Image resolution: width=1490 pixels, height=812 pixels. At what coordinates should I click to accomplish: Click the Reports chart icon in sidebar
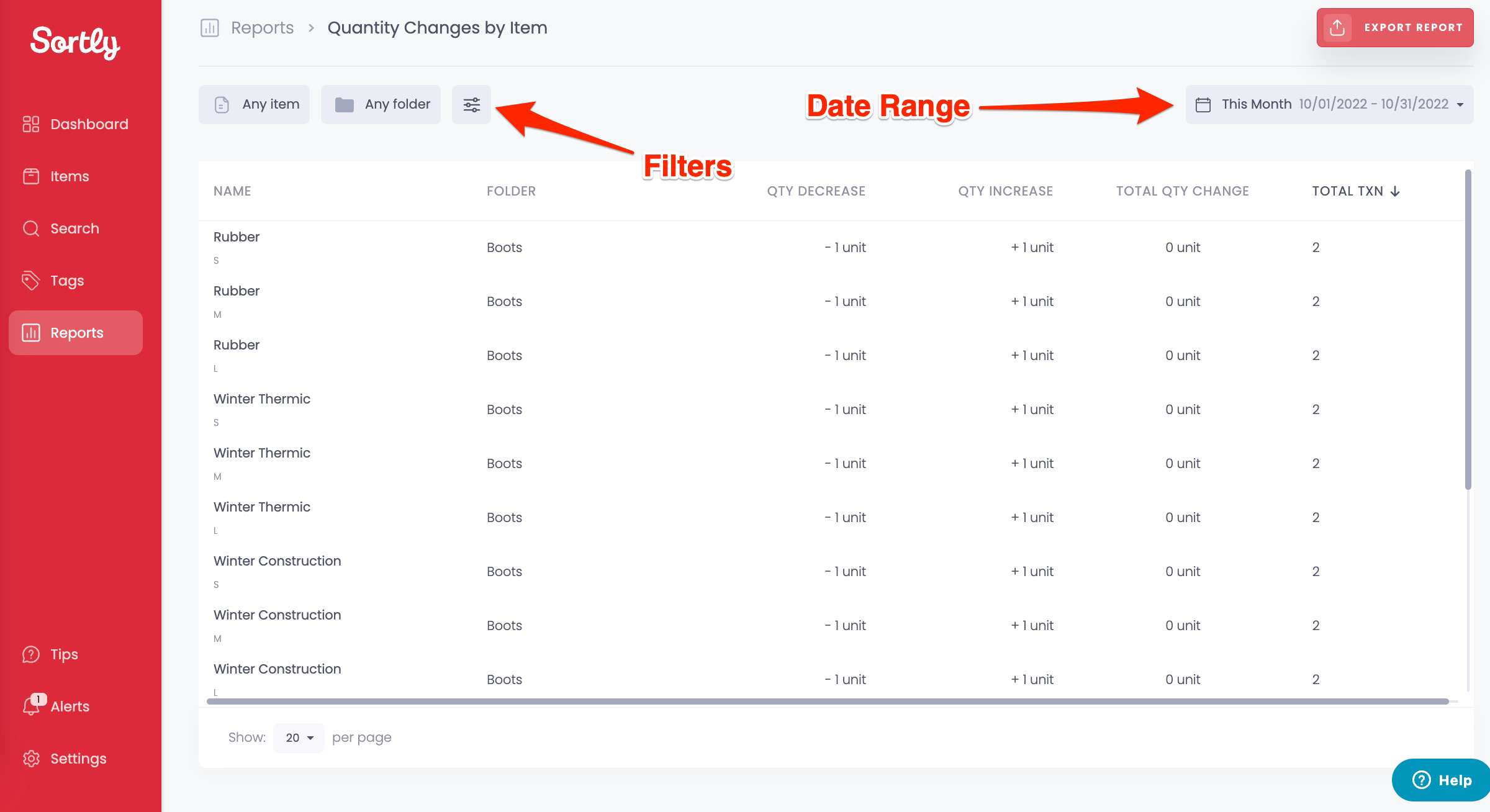(x=31, y=333)
